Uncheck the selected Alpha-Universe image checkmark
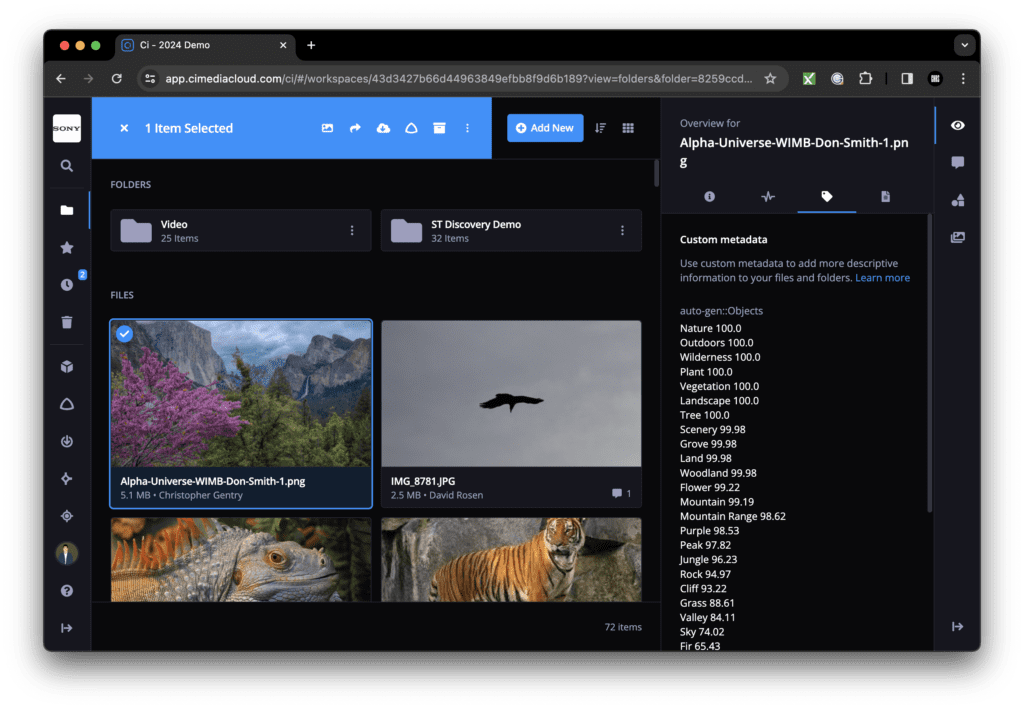The width and height of the screenshot is (1024, 709). 124,334
